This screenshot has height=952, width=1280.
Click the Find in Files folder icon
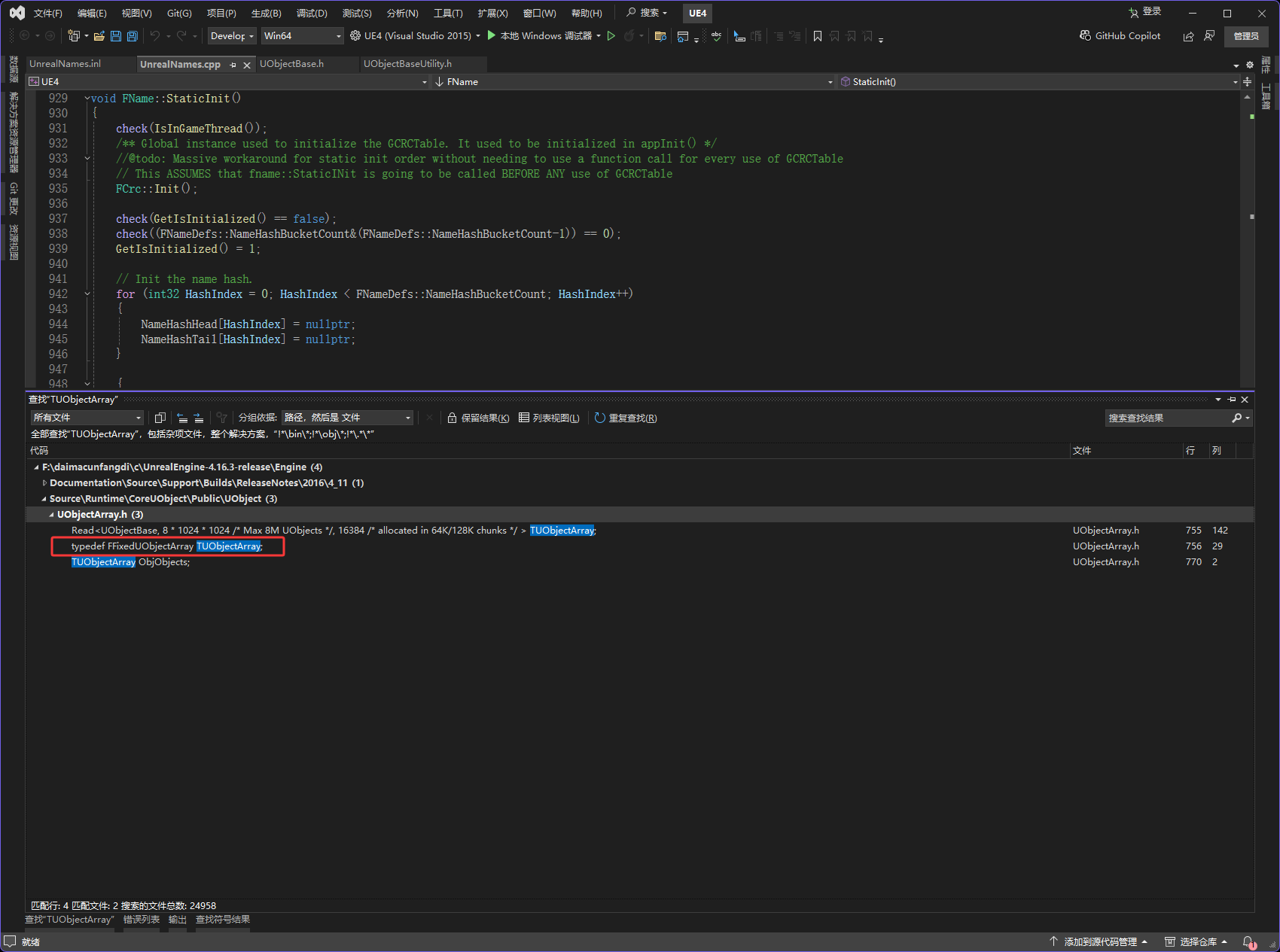[660, 35]
